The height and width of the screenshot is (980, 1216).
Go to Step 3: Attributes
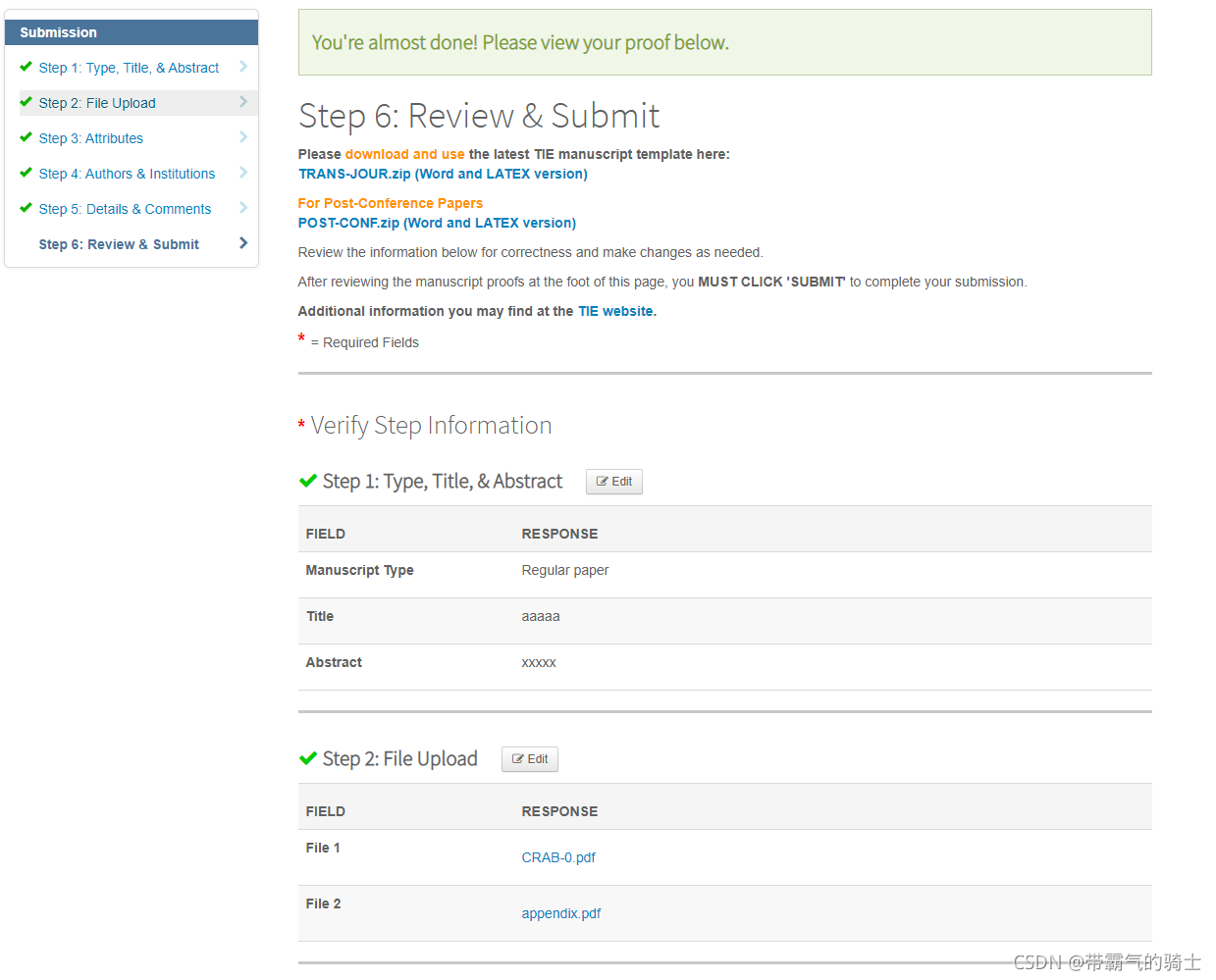(x=91, y=138)
